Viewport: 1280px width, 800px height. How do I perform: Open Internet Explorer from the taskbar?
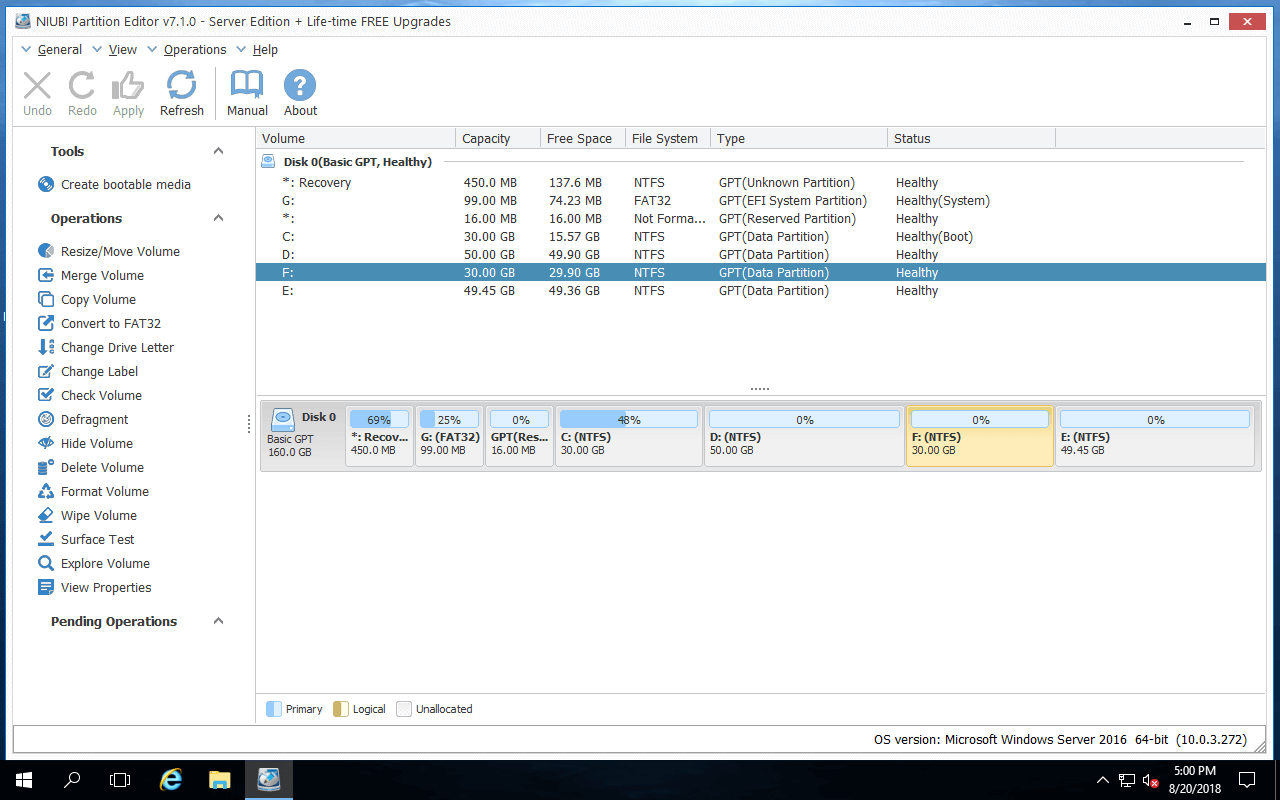(x=172, y=780)
